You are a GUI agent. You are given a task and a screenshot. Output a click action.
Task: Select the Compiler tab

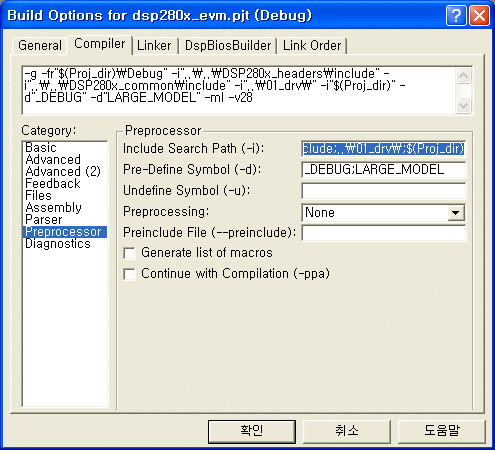click(x=100, y=44)
